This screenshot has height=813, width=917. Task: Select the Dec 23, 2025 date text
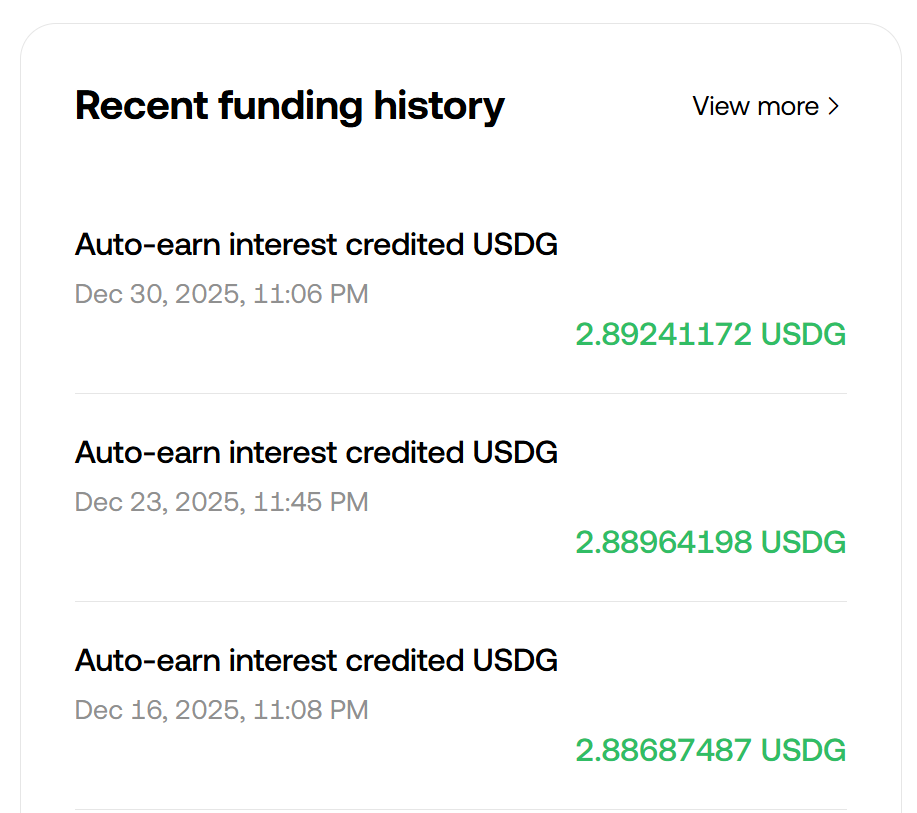click(x=156, y=502)
